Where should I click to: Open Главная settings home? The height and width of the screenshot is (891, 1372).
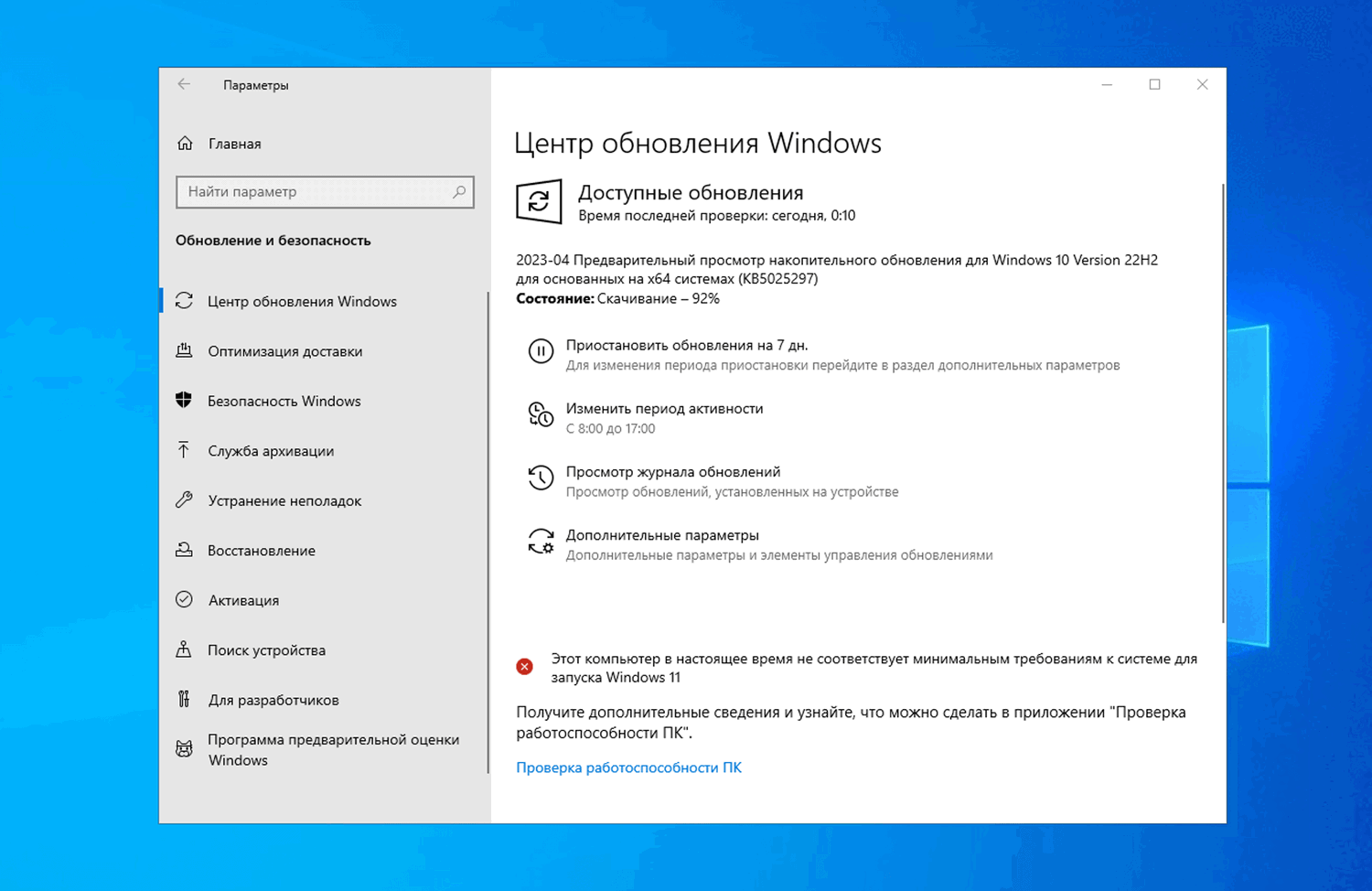[x=234, y=144]
